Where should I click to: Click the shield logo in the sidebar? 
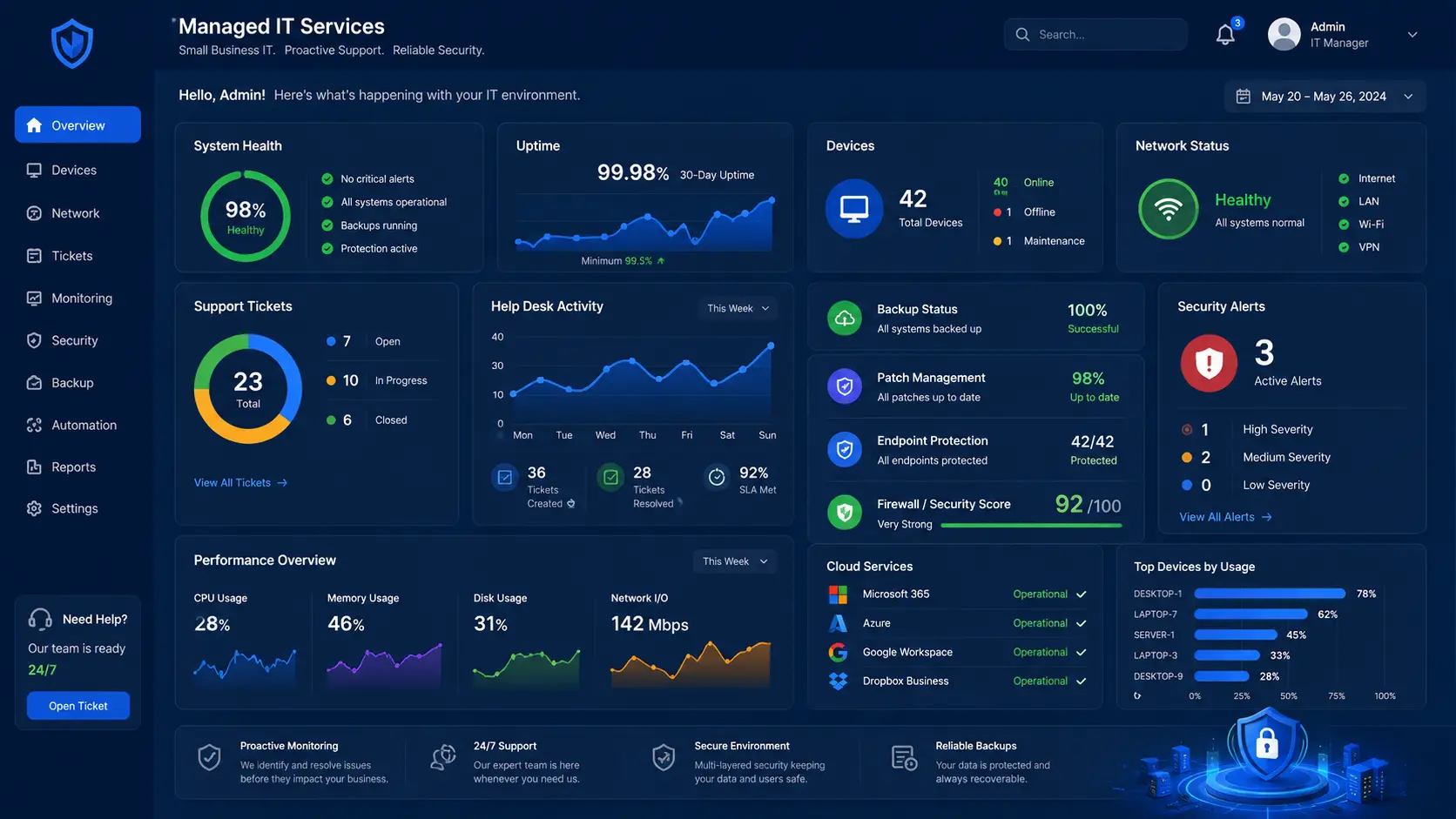click(72, 44)
